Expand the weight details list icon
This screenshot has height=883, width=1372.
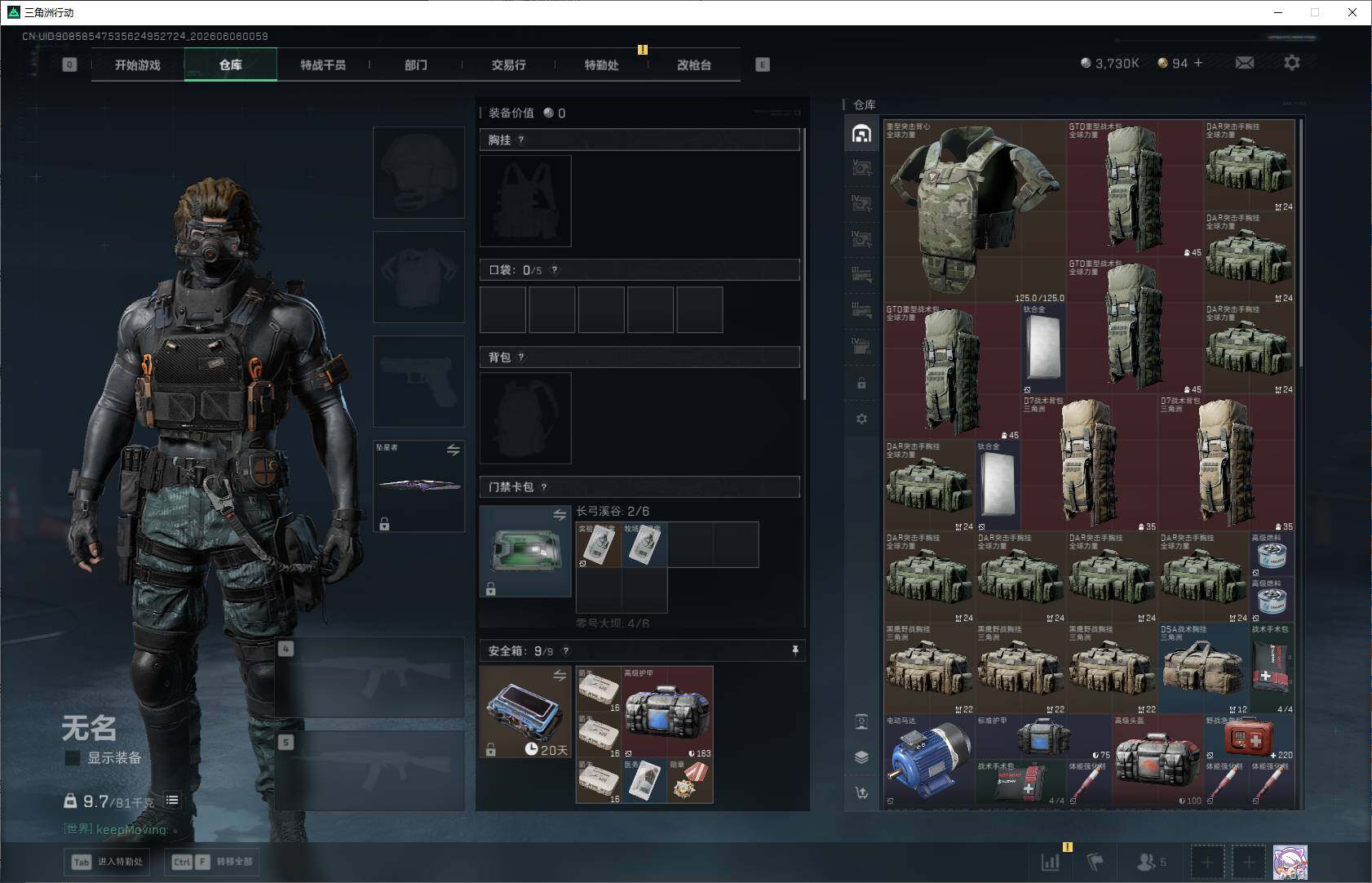point(172,801)
